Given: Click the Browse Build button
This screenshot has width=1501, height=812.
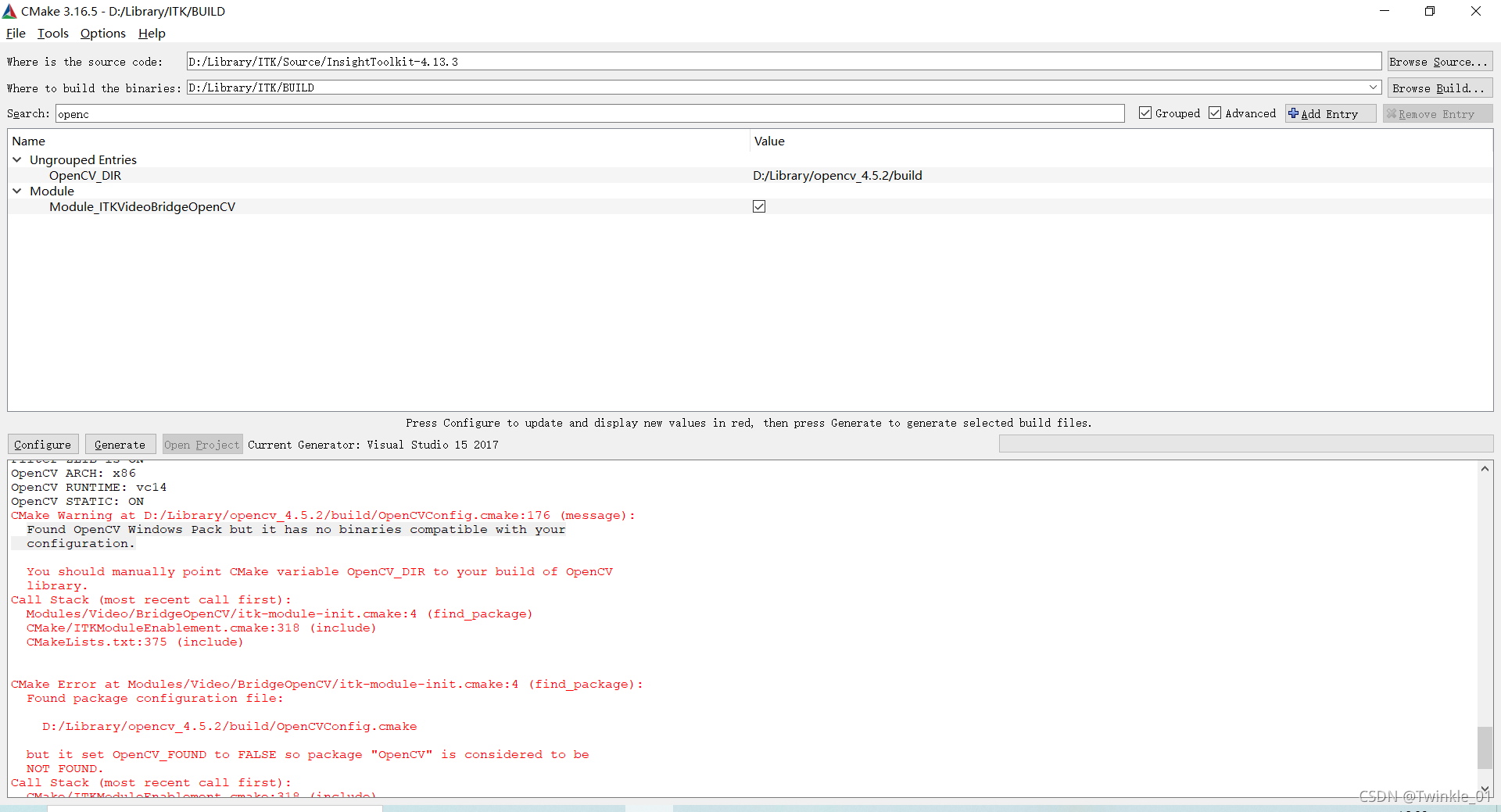Looking at the screenshot, I should pyautogui.click(x=1439, y=88).
